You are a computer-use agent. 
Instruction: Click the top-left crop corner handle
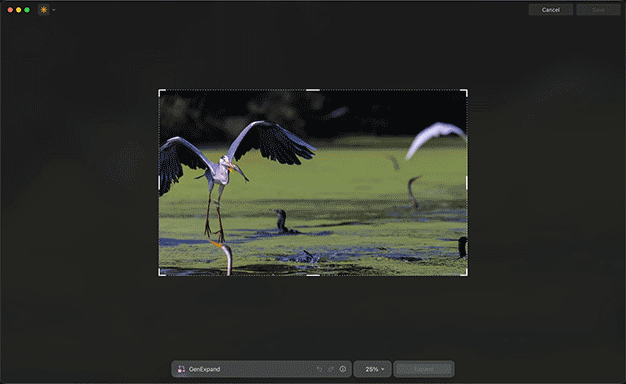pos(161,92)
